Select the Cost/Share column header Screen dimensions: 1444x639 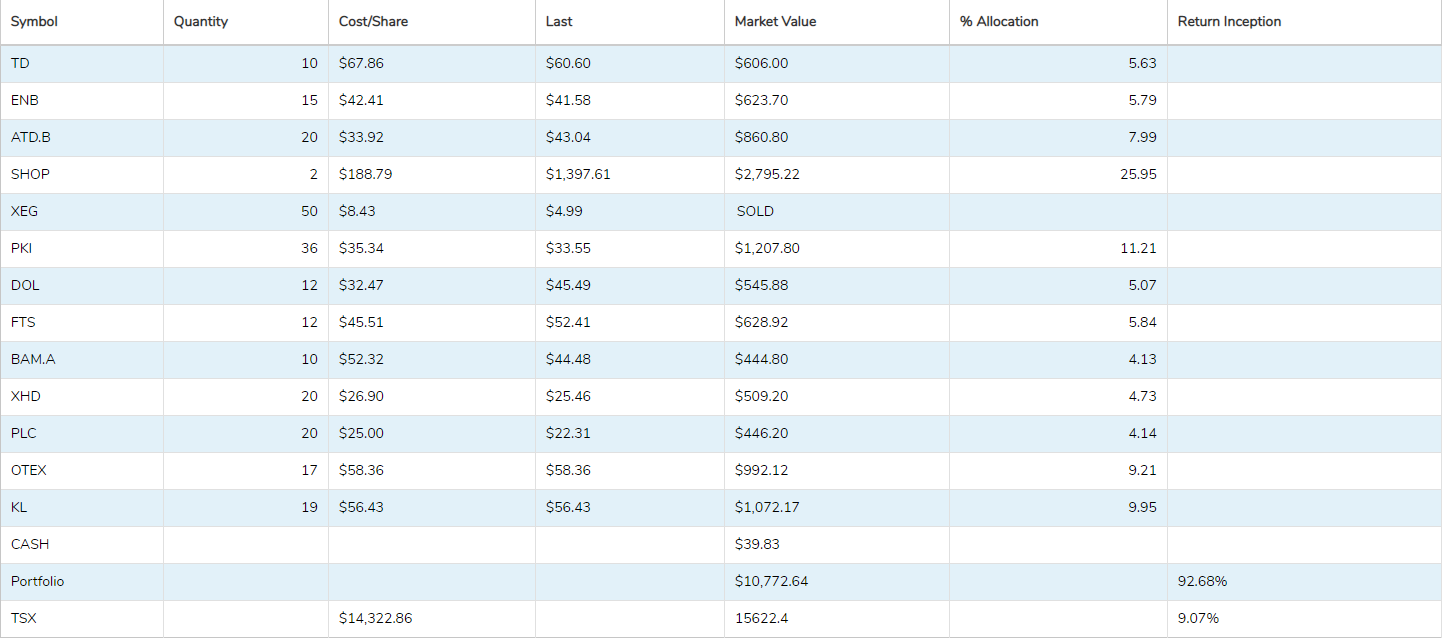(373, 22)
